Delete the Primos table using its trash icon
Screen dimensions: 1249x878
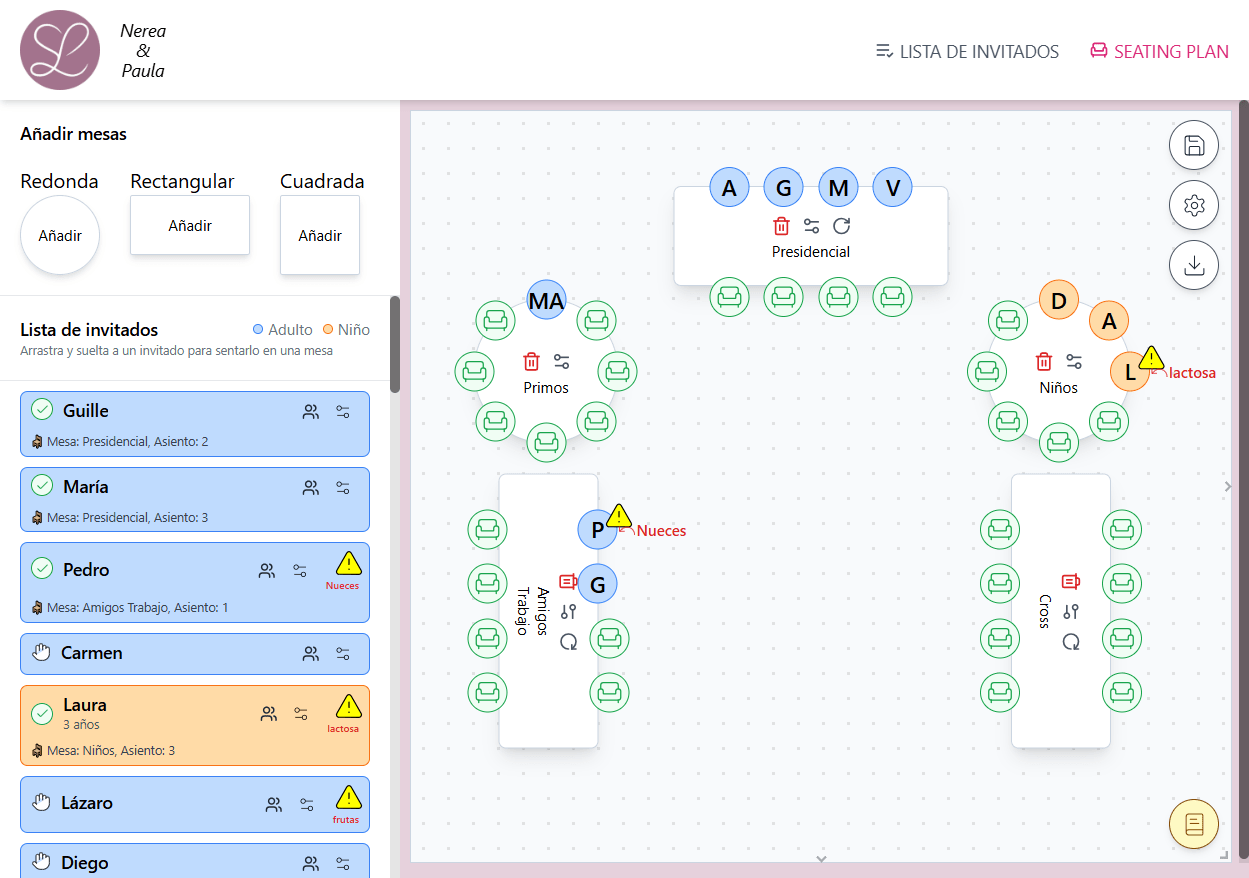tap(530, 360)
